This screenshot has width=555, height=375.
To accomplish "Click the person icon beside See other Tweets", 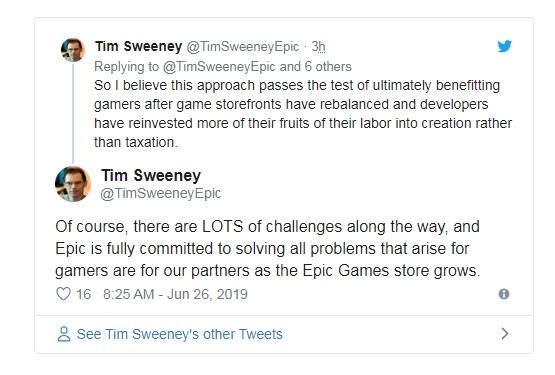I will (64, 334).
